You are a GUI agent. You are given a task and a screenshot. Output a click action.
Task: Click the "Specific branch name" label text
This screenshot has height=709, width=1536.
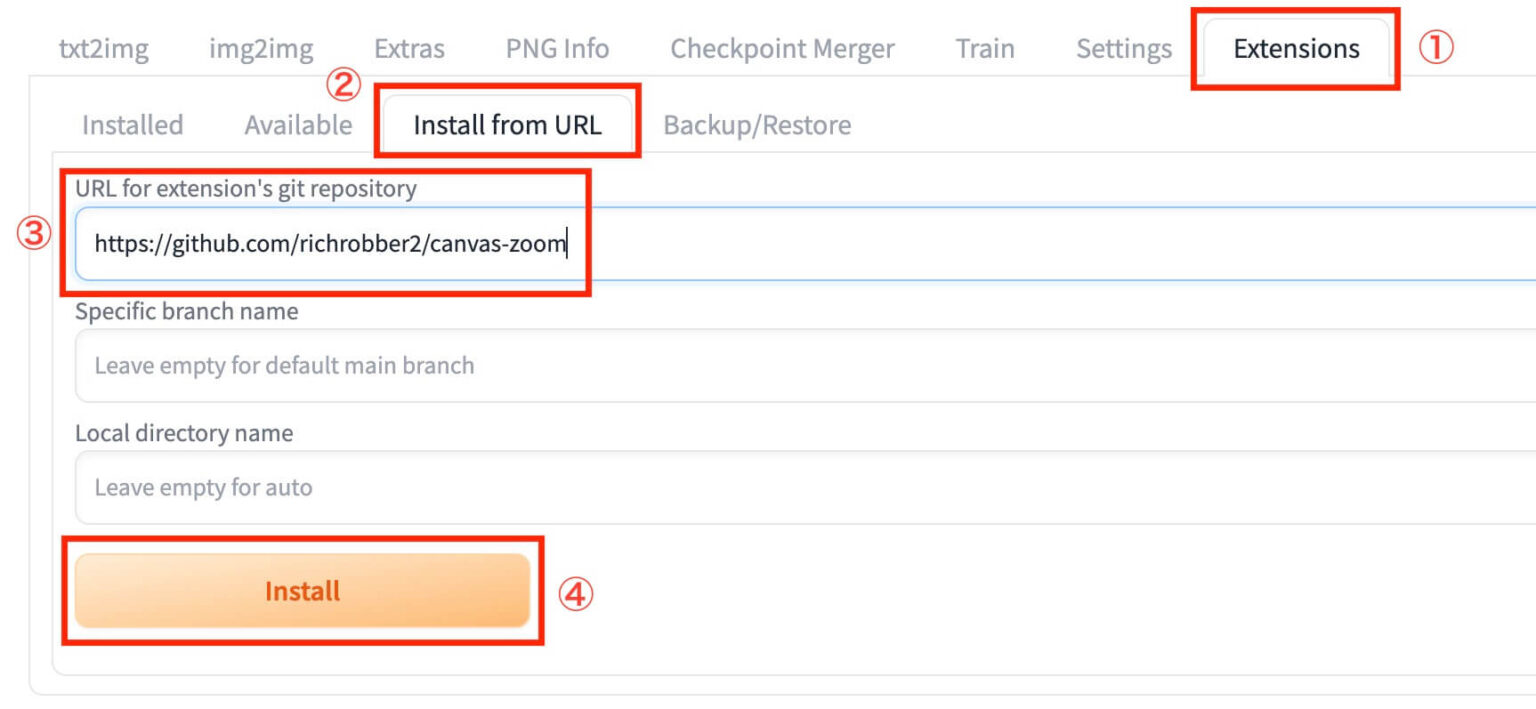click(x=186, y=311)
